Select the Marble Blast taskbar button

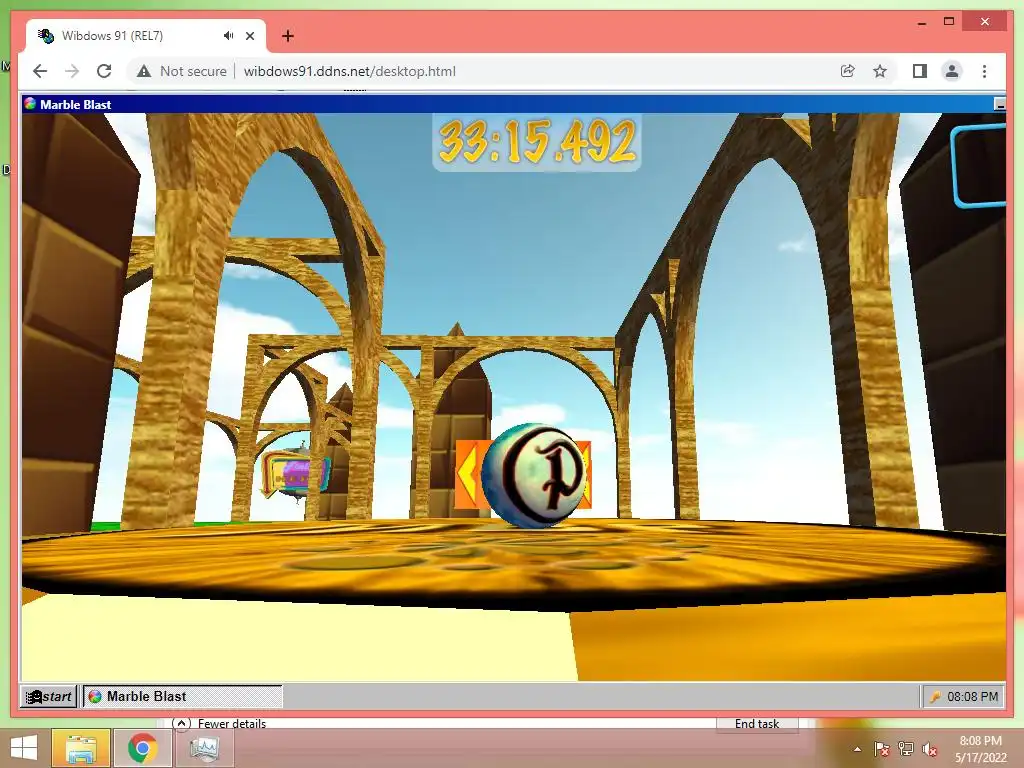point(183,696)
